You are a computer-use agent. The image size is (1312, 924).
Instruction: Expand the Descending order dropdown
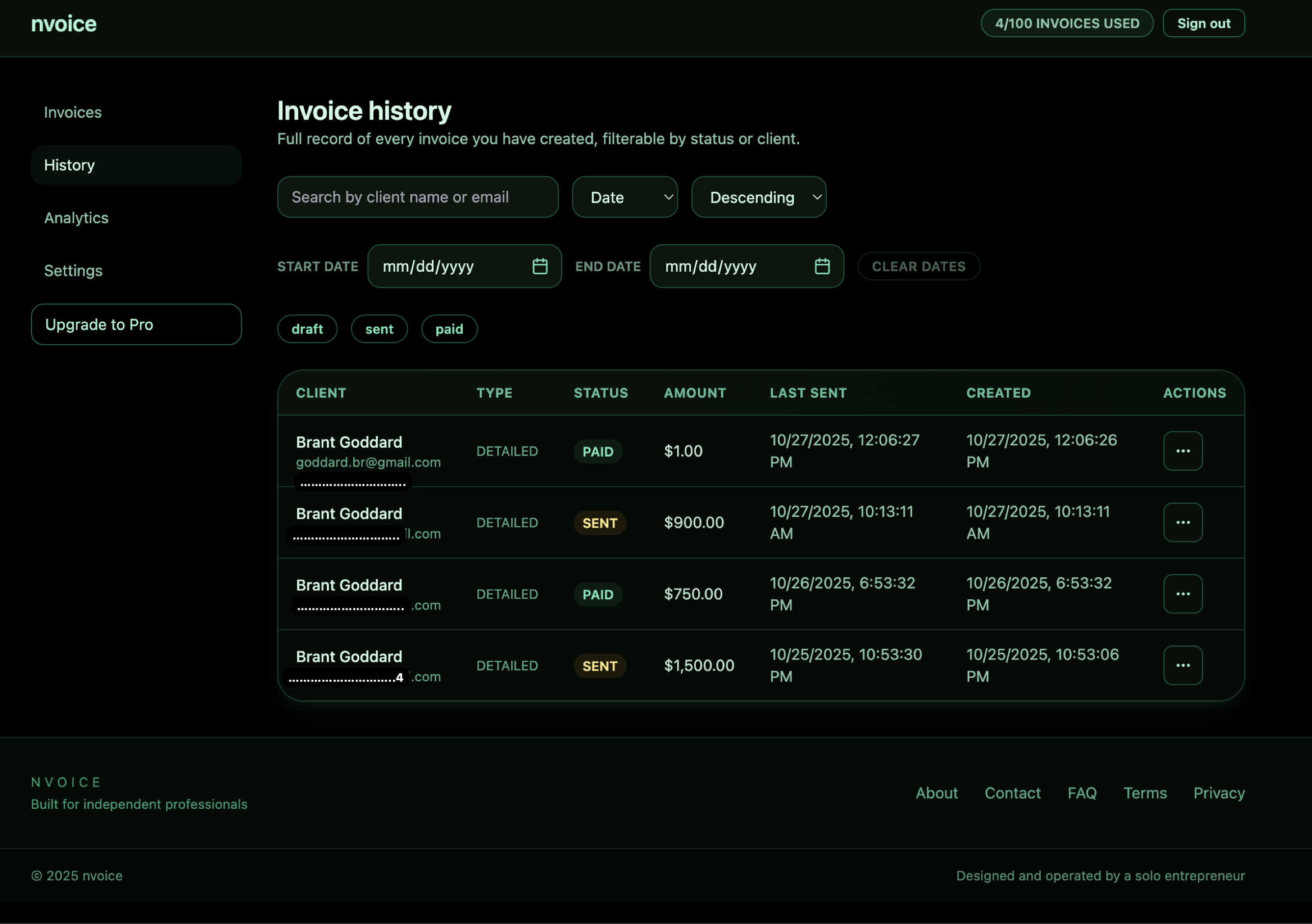[758, 197]
